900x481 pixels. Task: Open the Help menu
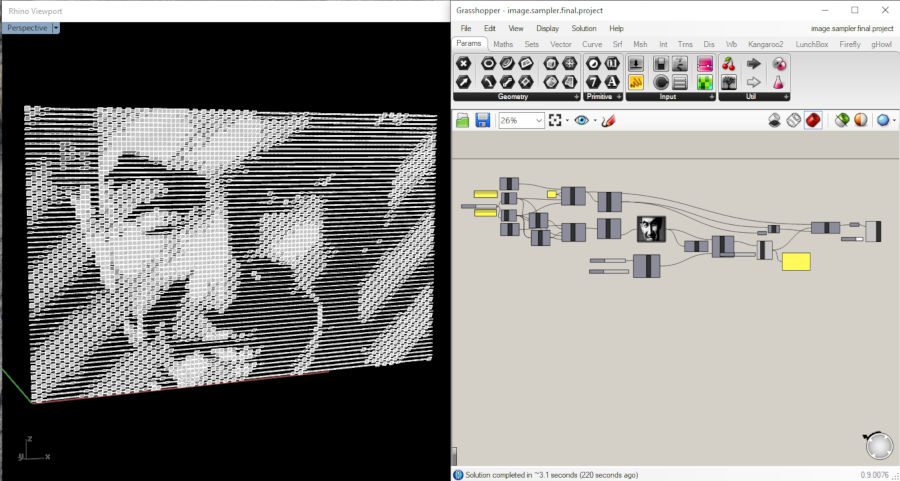pos(616,28)
